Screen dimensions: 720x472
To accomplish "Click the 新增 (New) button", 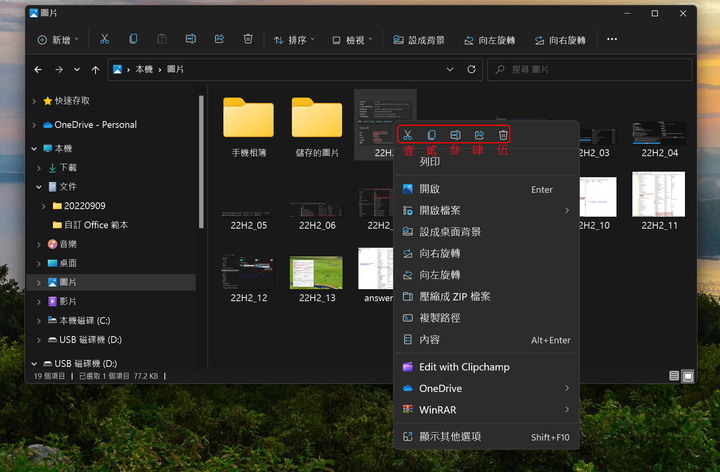I will point(58,40).
